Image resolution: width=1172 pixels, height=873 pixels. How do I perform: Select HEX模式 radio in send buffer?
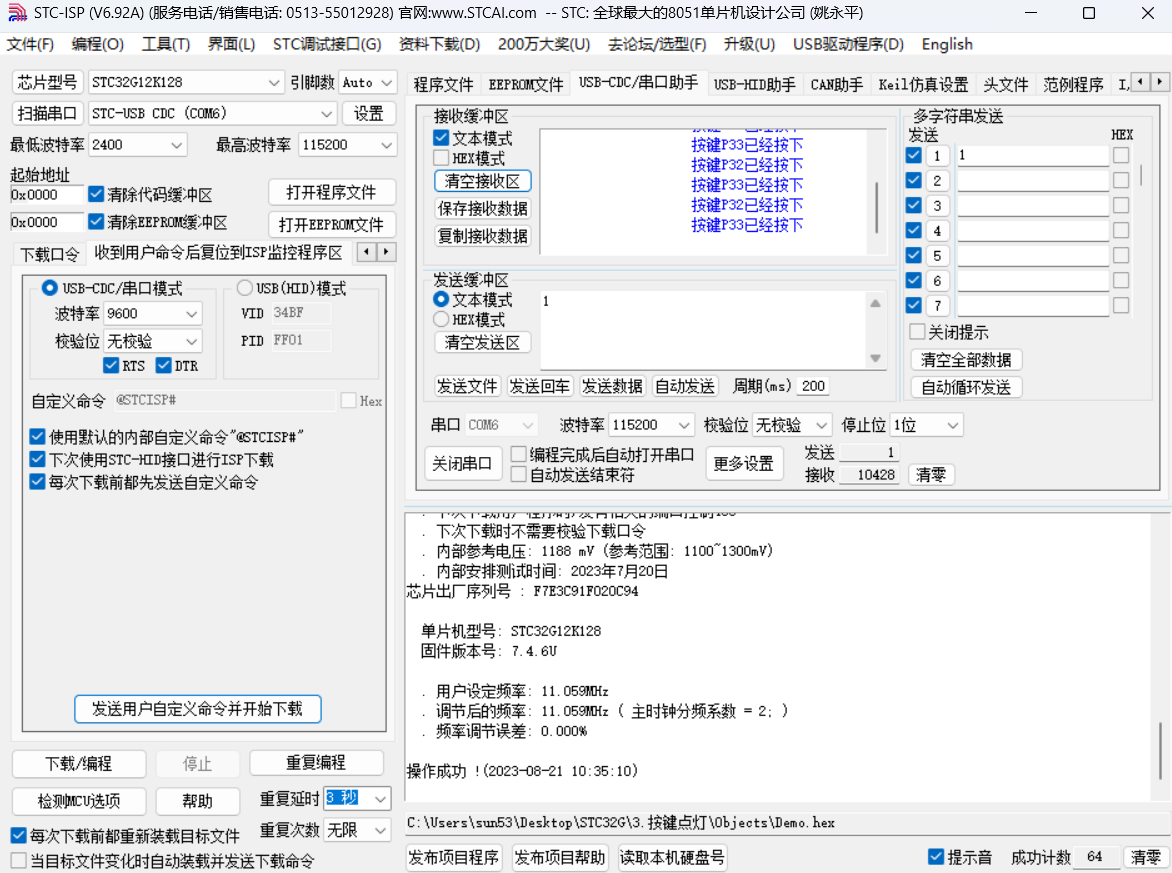[x=441, y=319]
